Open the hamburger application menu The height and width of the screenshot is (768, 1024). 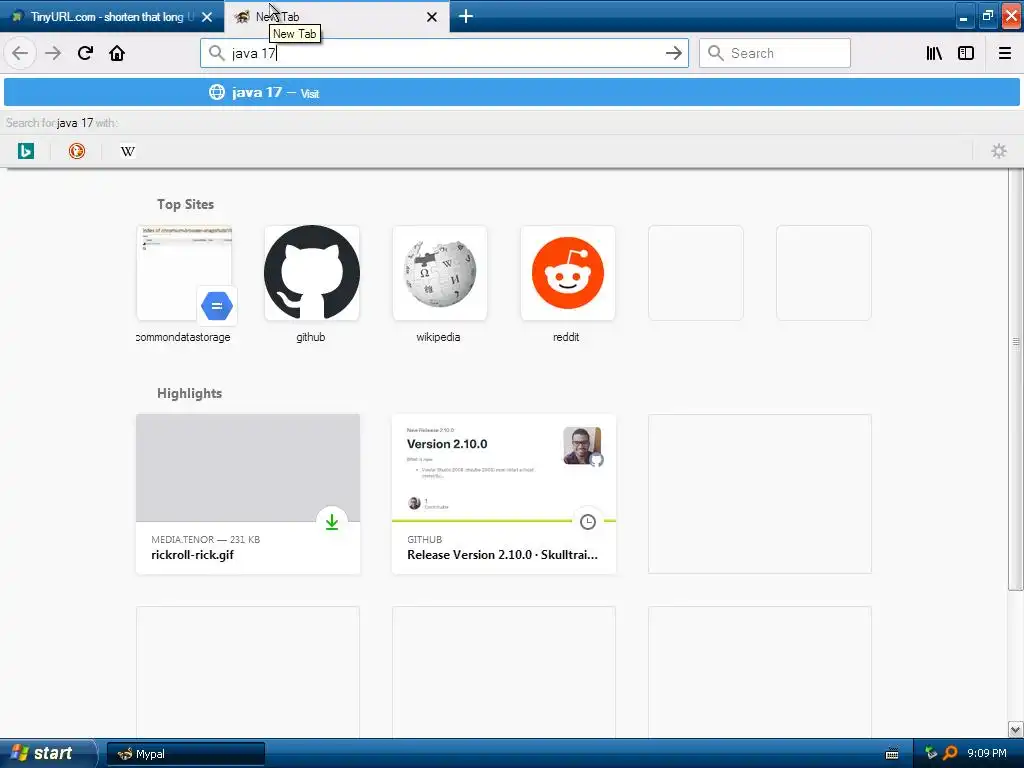click(1004, 53)
